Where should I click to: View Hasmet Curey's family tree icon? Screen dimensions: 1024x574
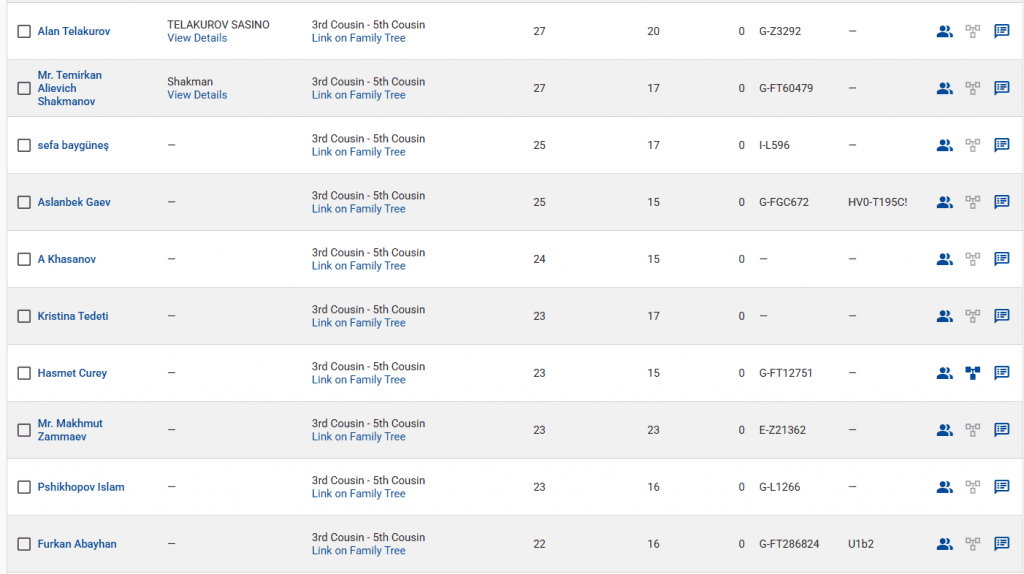click(x=973, y=373)
